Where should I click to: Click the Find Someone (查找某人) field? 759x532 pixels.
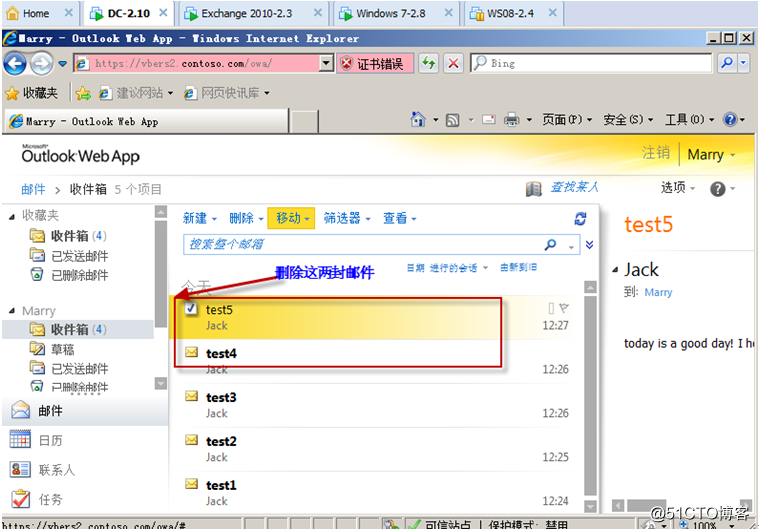(x=575, y=187)
